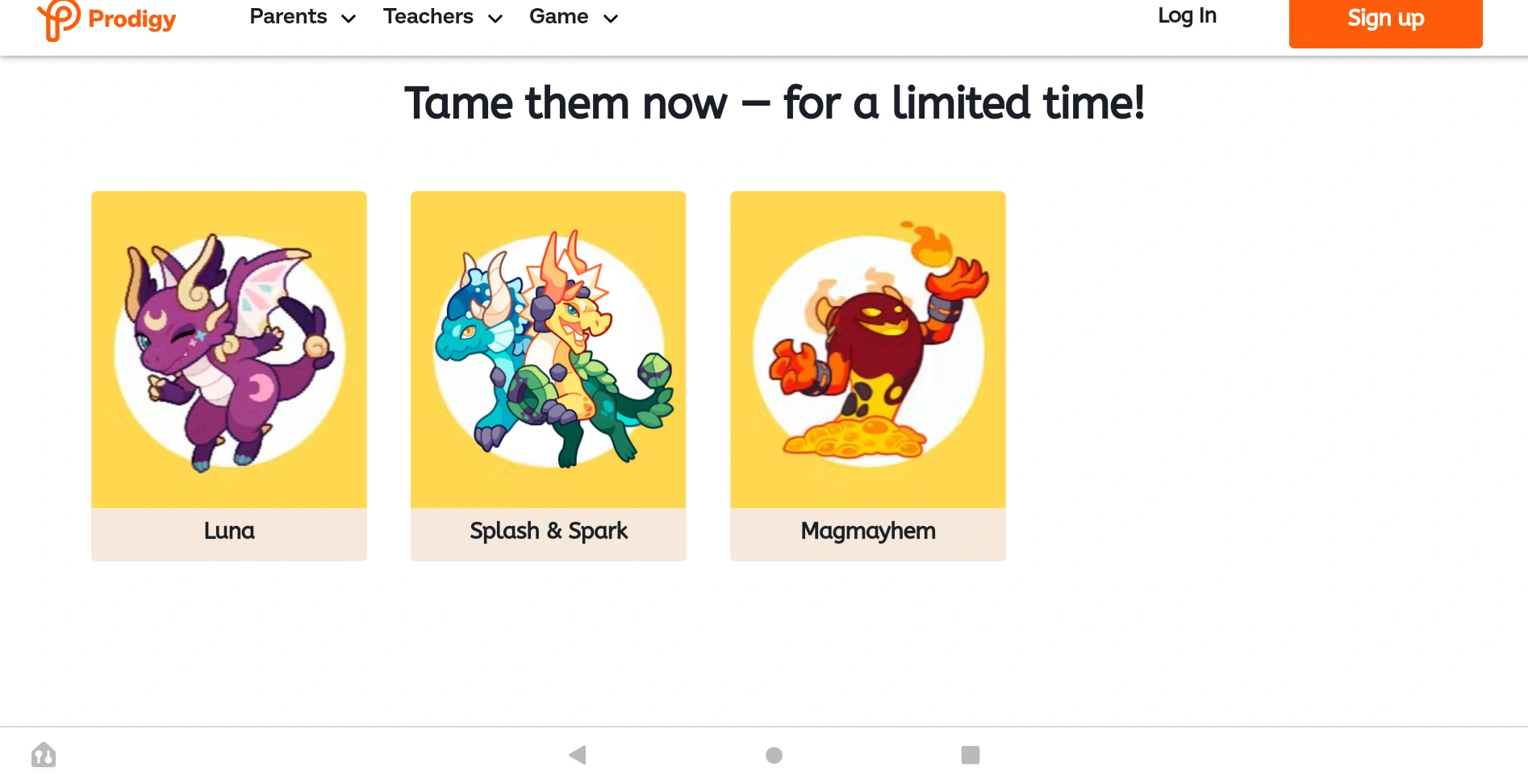This screenshot has width=1528, height=784.
Task: Click the Magmayhem card label
Action: click(x=868, y=531)
